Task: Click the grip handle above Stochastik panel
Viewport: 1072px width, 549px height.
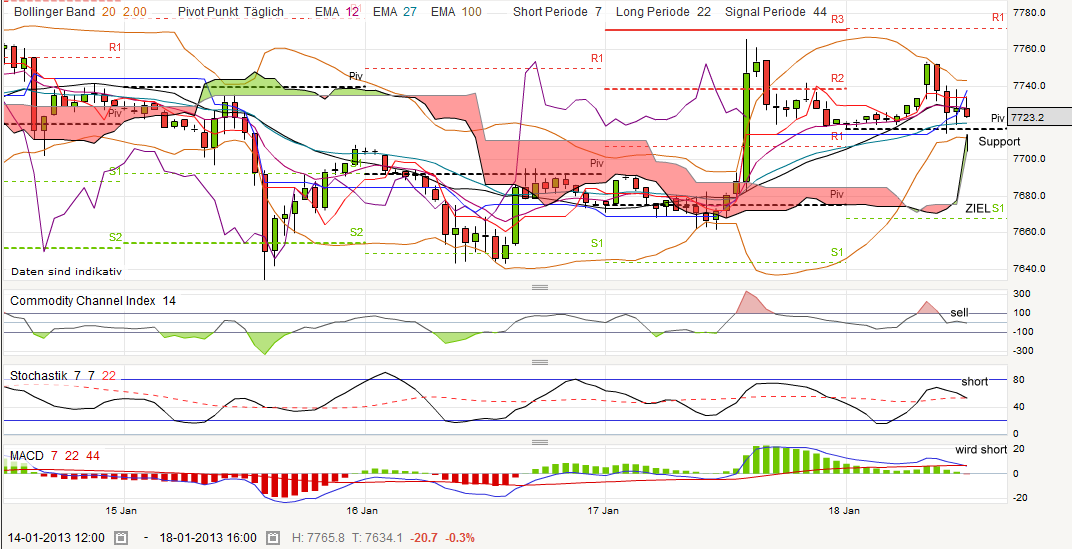Action: click(x=540, y=362)
